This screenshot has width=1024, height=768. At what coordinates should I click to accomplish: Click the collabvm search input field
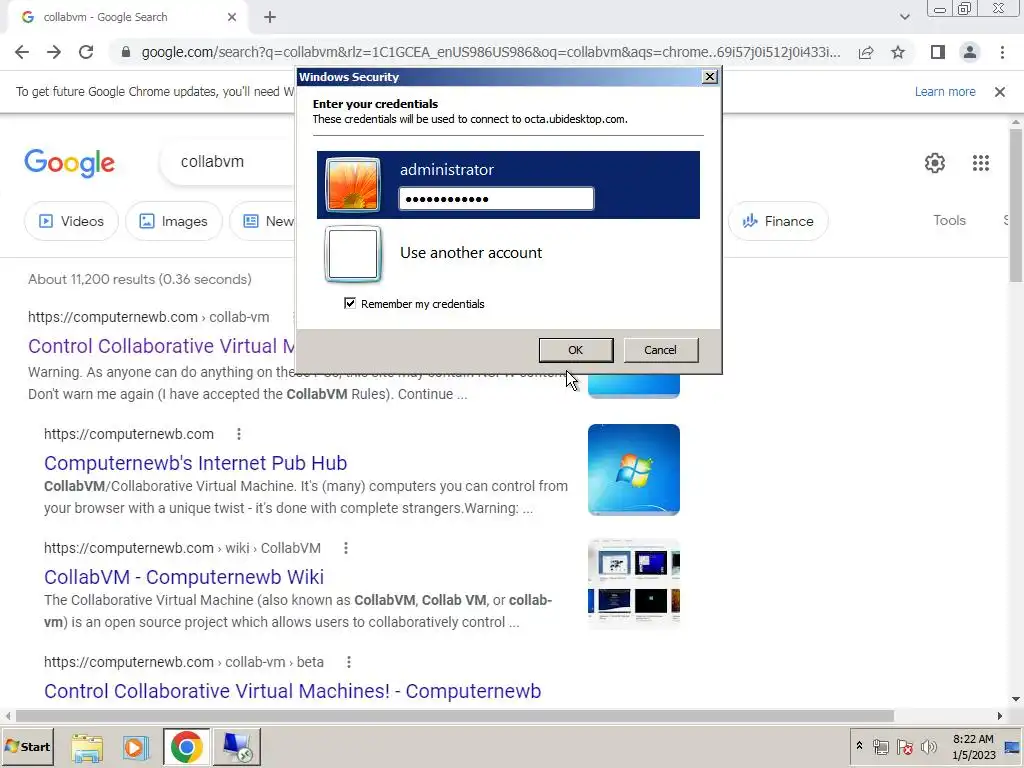click(229, 162)
